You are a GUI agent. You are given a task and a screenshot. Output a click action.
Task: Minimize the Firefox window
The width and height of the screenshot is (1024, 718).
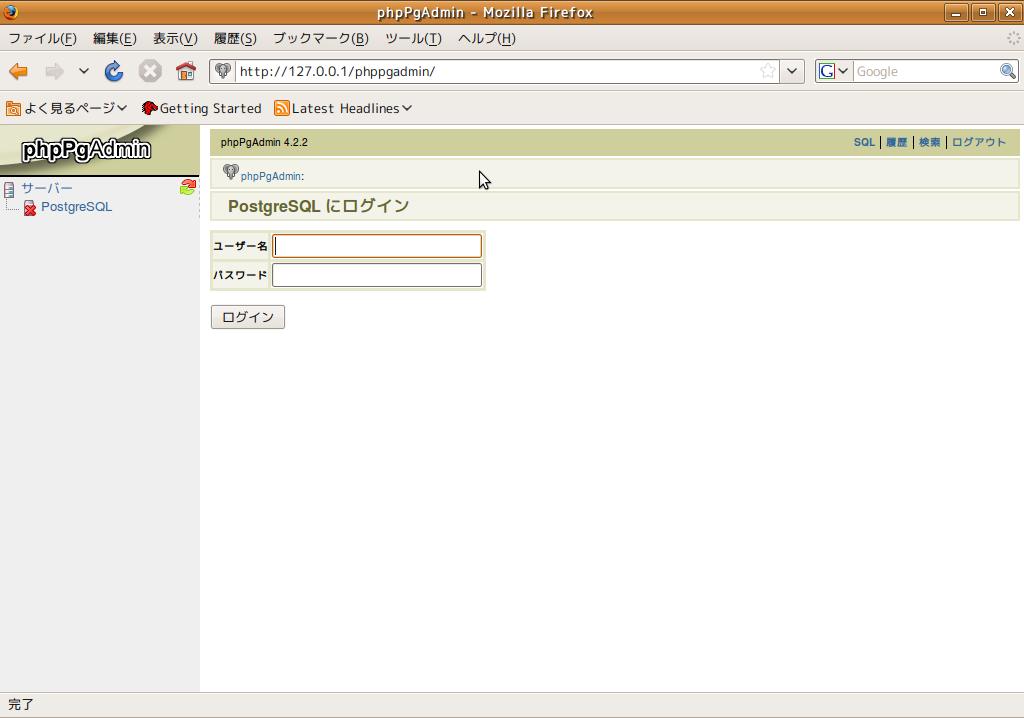956,12
